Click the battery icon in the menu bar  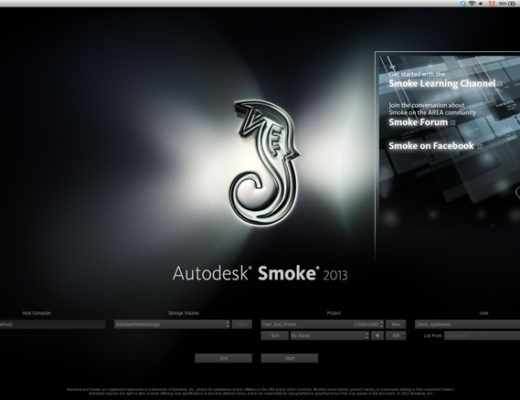click(511, 3)
